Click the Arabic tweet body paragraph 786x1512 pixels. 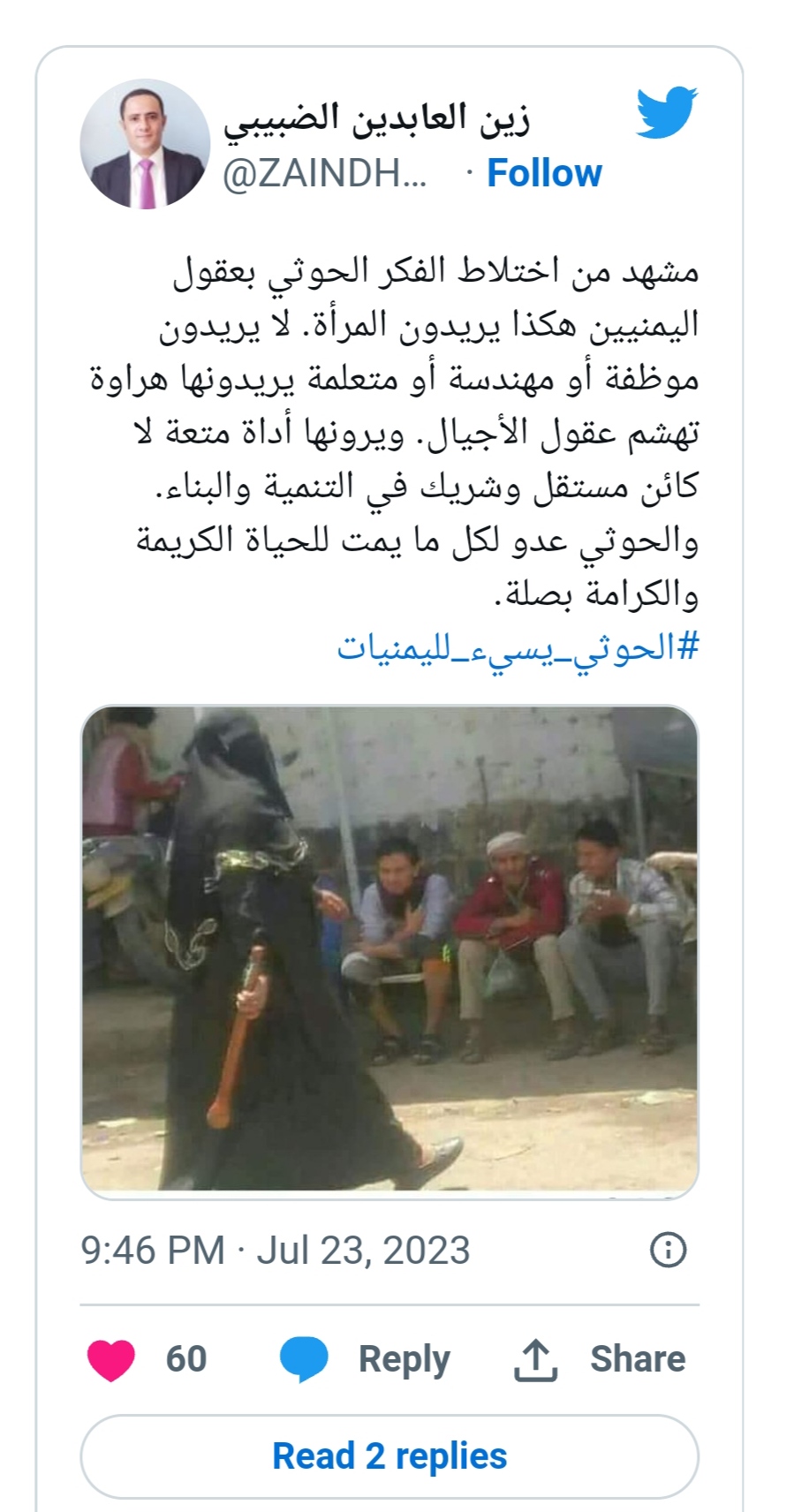point(395,433)
